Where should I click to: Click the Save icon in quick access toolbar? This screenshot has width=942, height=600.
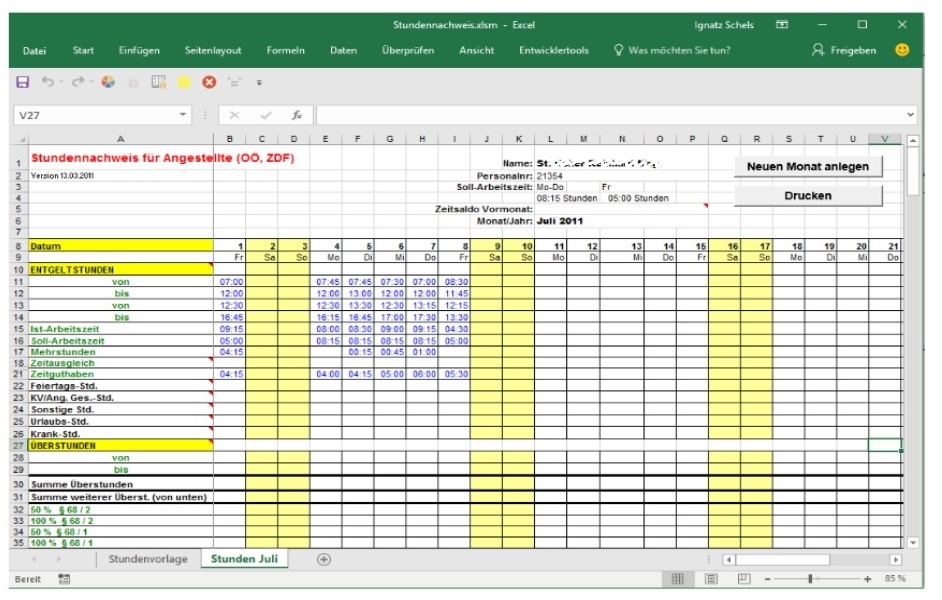click(x=22, y=82)
